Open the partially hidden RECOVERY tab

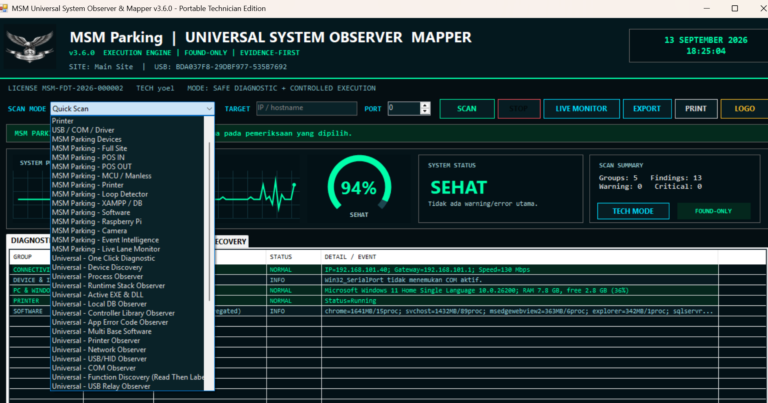(231, 241)
